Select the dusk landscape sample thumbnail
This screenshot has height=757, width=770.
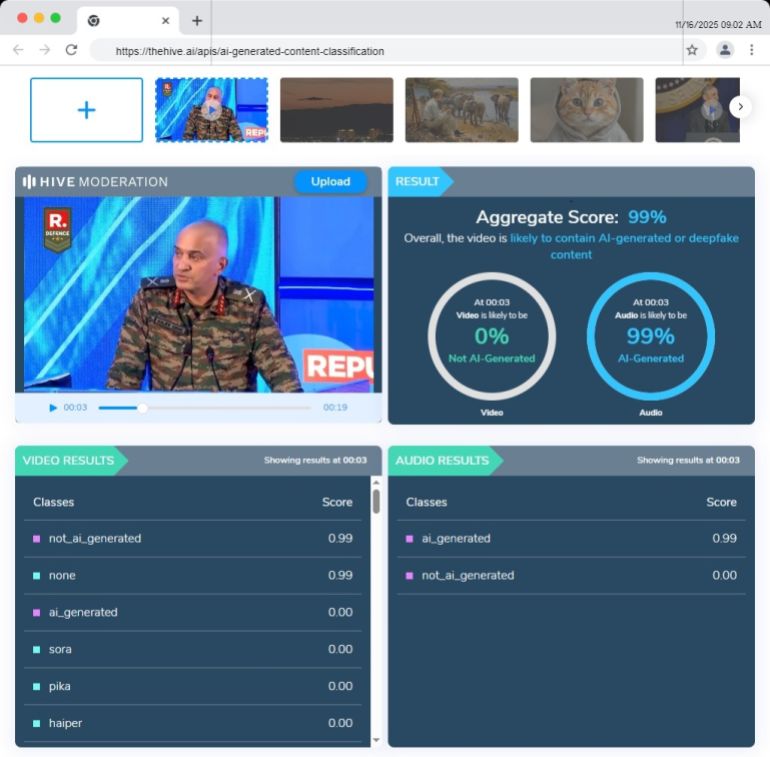click(x=336, y=110)
